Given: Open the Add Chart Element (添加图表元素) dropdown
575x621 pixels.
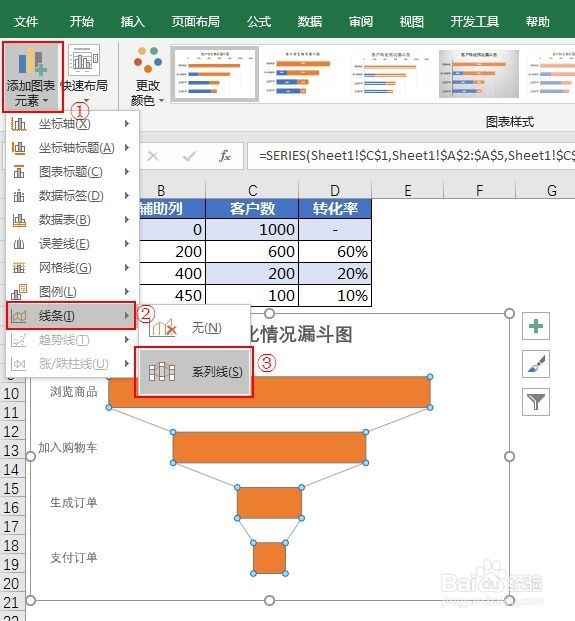Looking at the screenshot, I should tap(32, 77).
